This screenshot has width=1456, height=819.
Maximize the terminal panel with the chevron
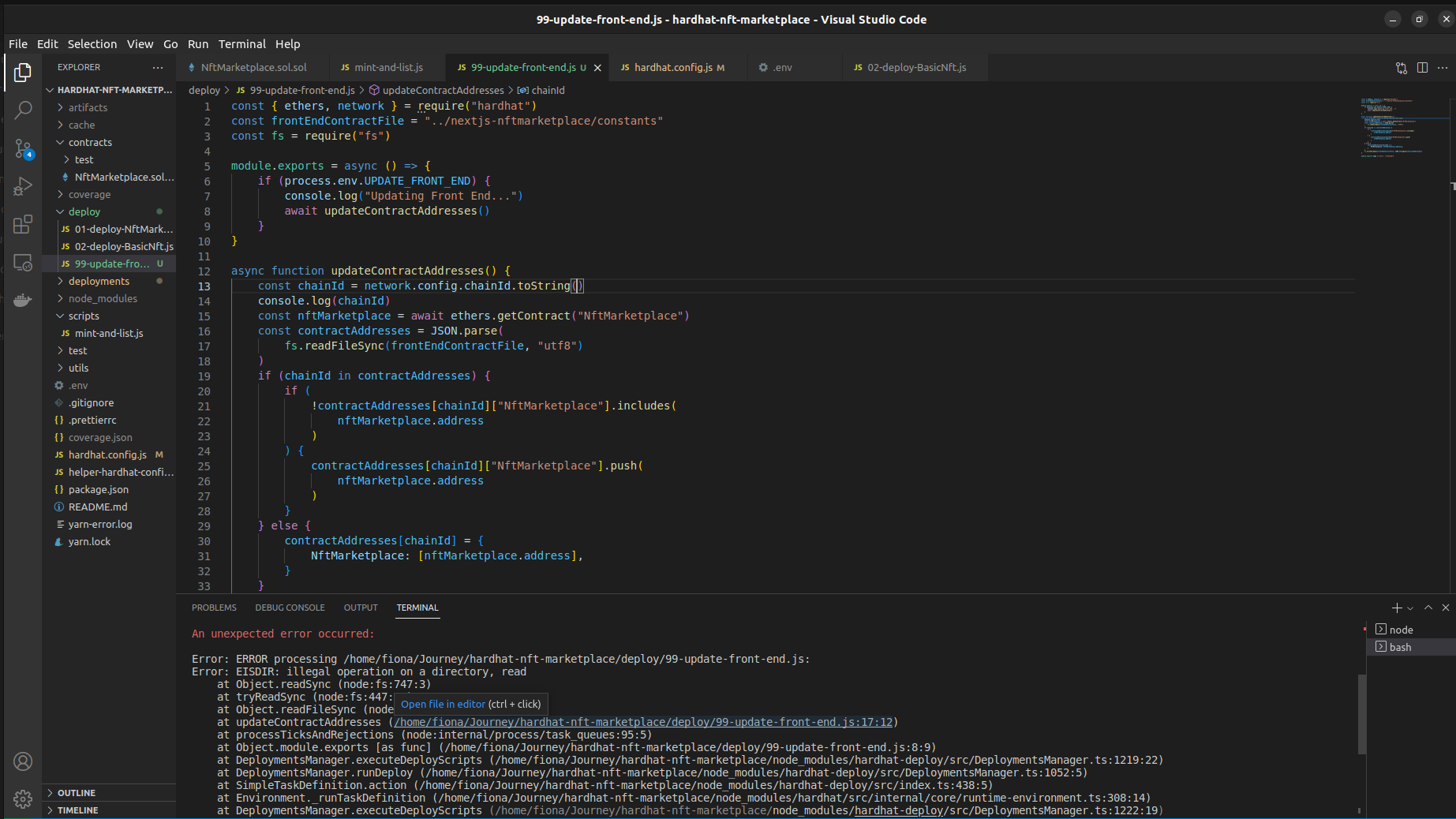(1428, 608)
